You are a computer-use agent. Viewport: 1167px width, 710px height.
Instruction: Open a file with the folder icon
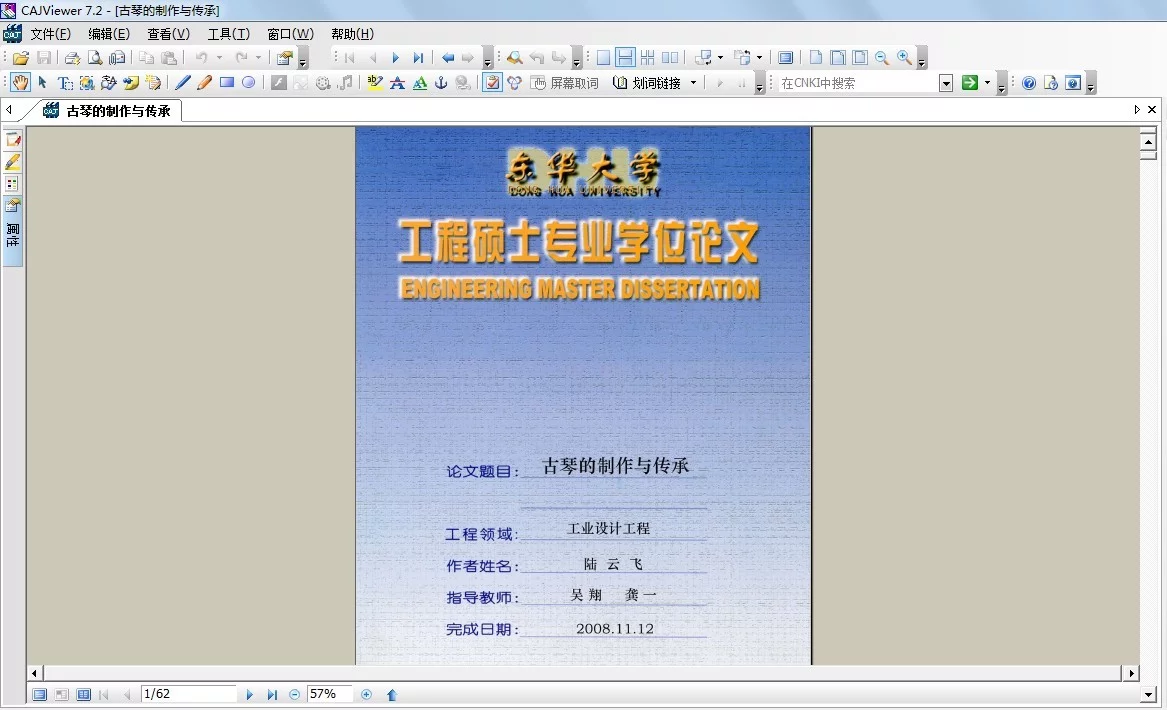(21, 58)
